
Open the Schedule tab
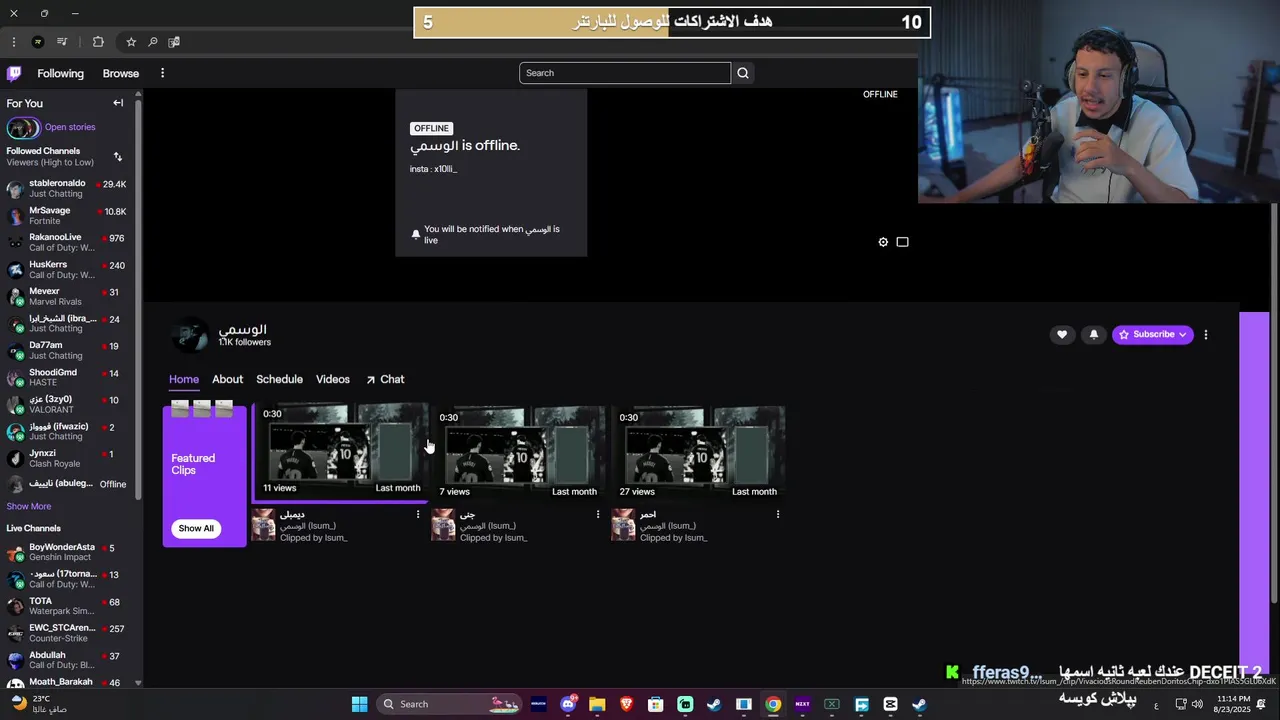[x=279, y=379]
